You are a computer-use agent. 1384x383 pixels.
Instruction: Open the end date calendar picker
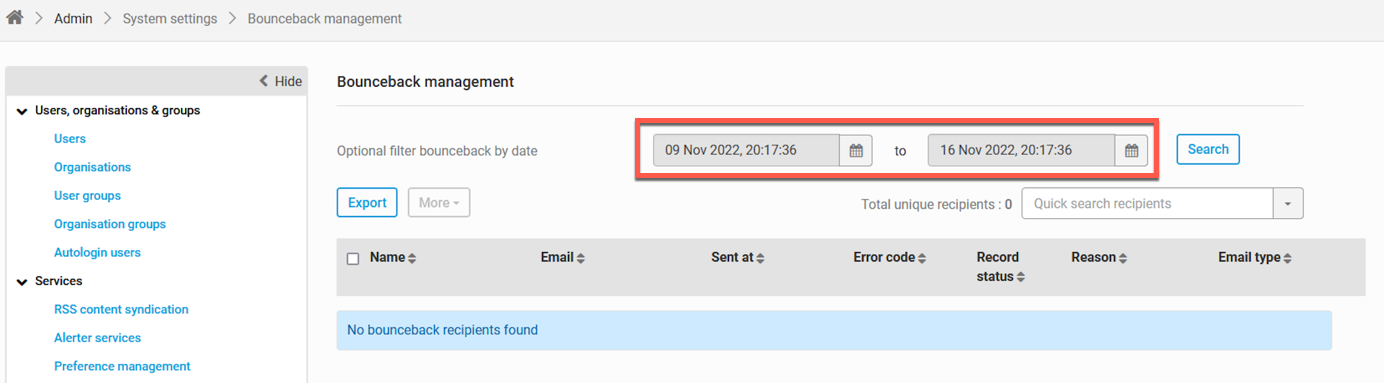point(1131,151)
